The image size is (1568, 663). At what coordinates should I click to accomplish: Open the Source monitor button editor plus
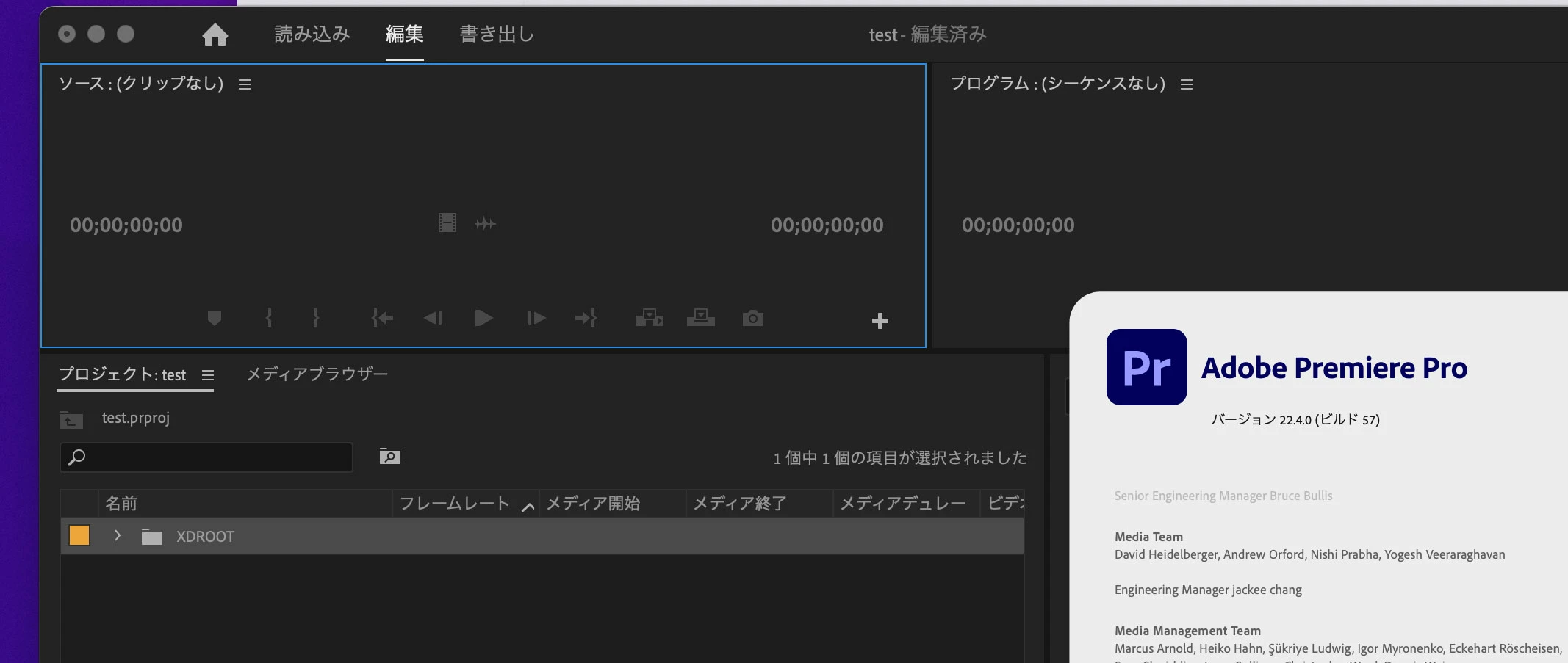click(880, 321)
